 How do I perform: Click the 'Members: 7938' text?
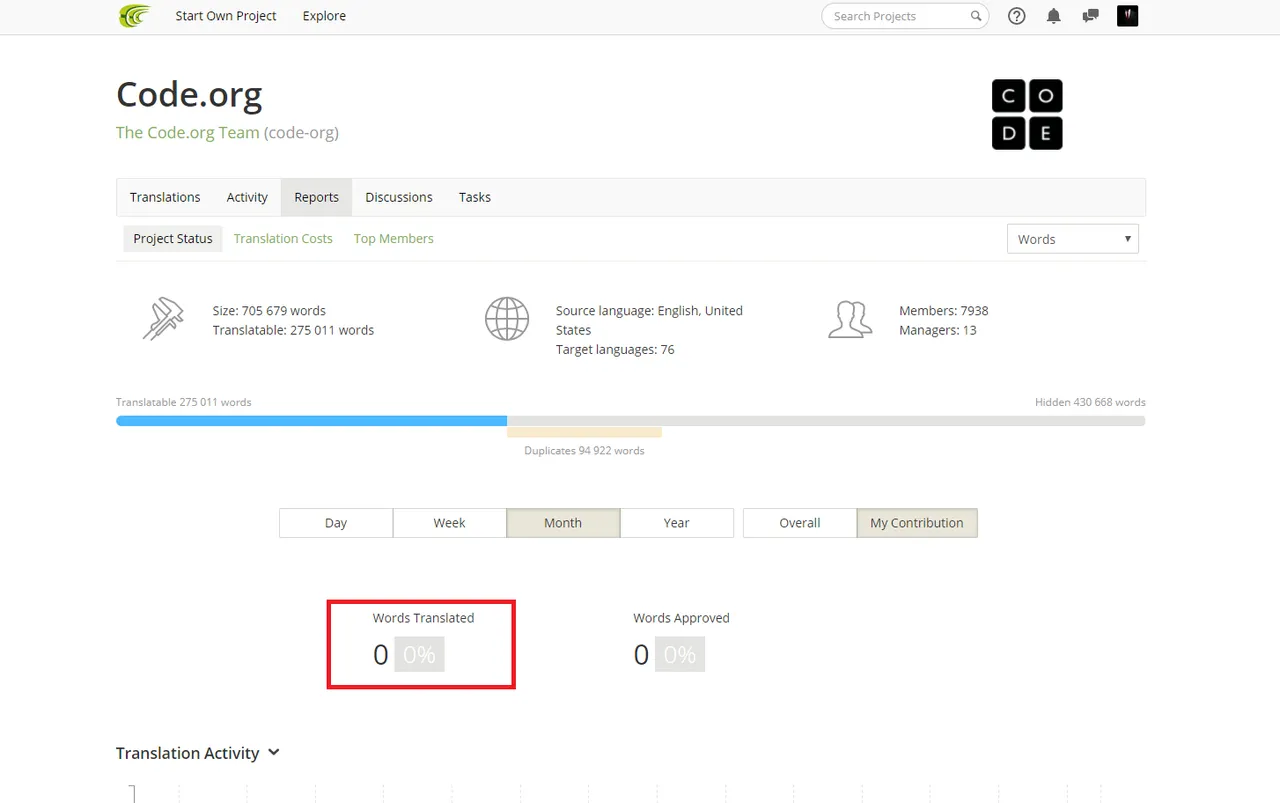click(x=943, y=311)
